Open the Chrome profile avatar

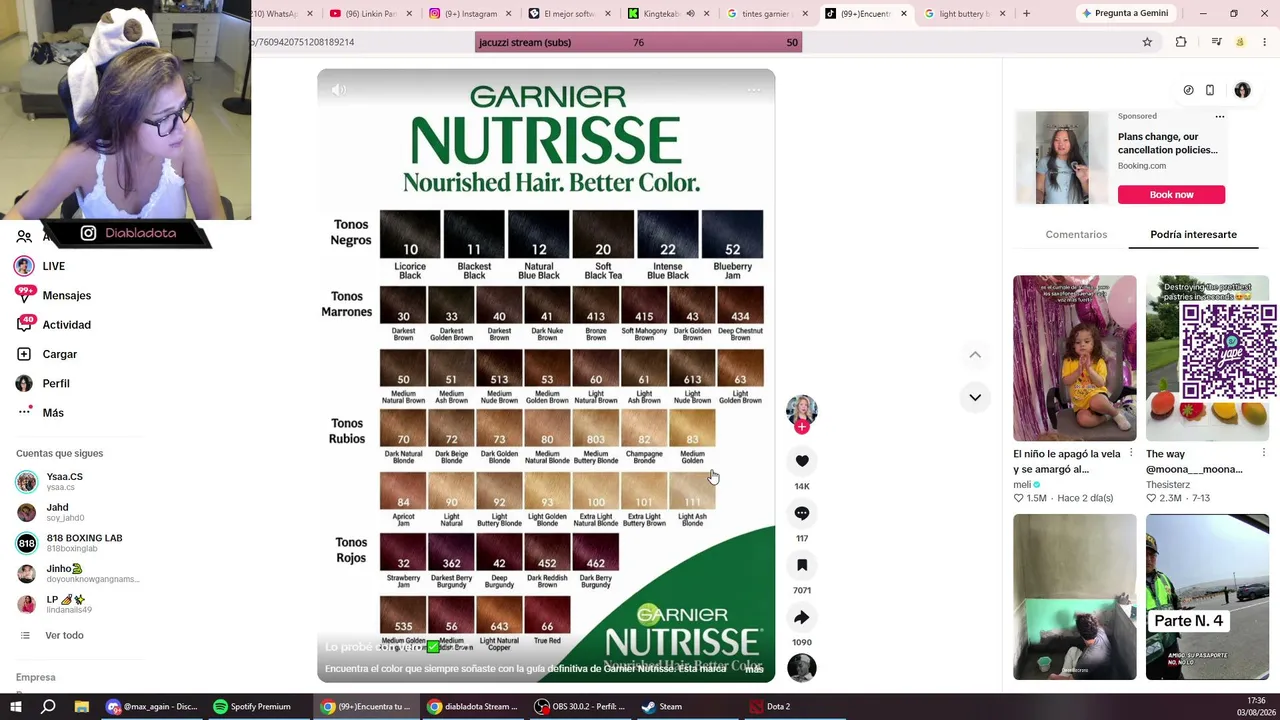click(x=1240, y=42)
